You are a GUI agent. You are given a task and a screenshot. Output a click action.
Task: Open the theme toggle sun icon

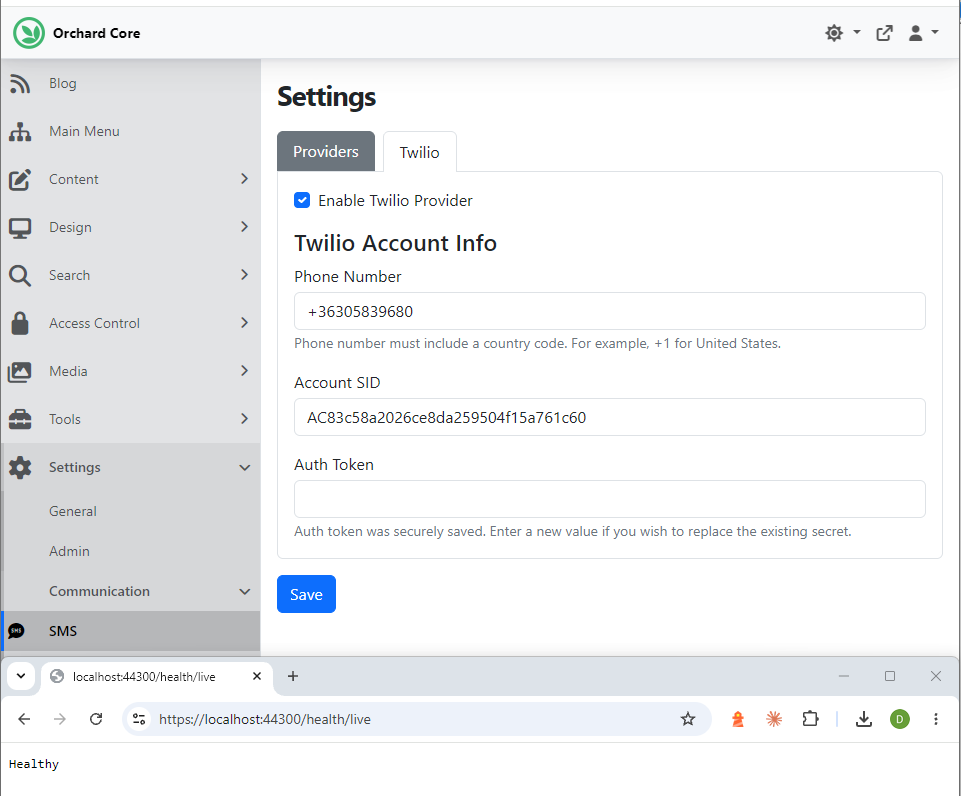click(x=834, y=33)
